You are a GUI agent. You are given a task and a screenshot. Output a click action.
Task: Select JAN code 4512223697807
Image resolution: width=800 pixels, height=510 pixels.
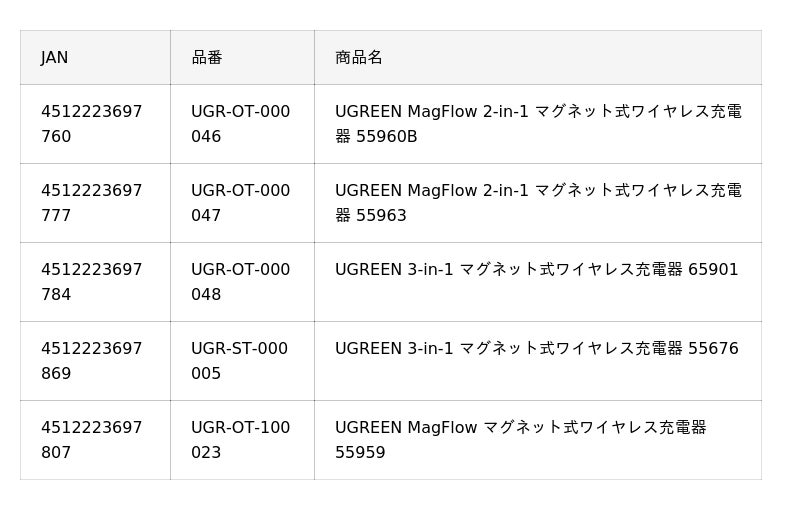[x=91, y=440]
